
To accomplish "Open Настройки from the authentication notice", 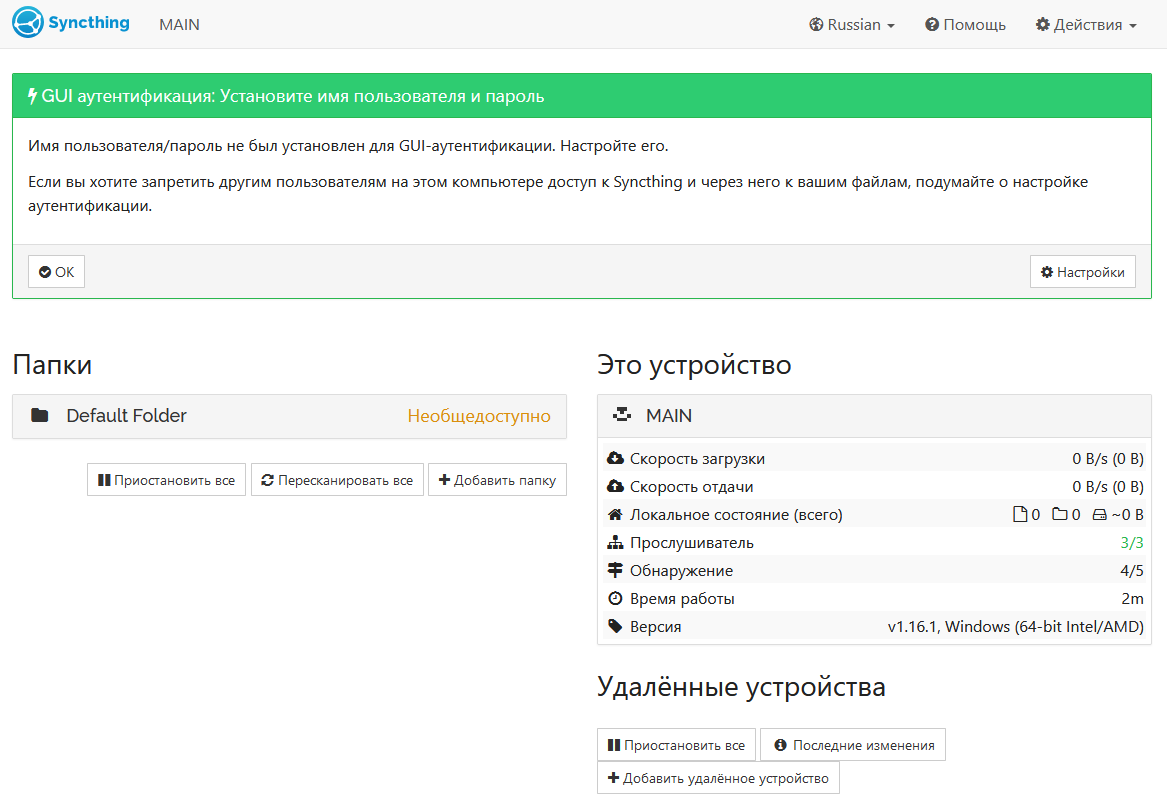I will click(x=1083, y=272).
